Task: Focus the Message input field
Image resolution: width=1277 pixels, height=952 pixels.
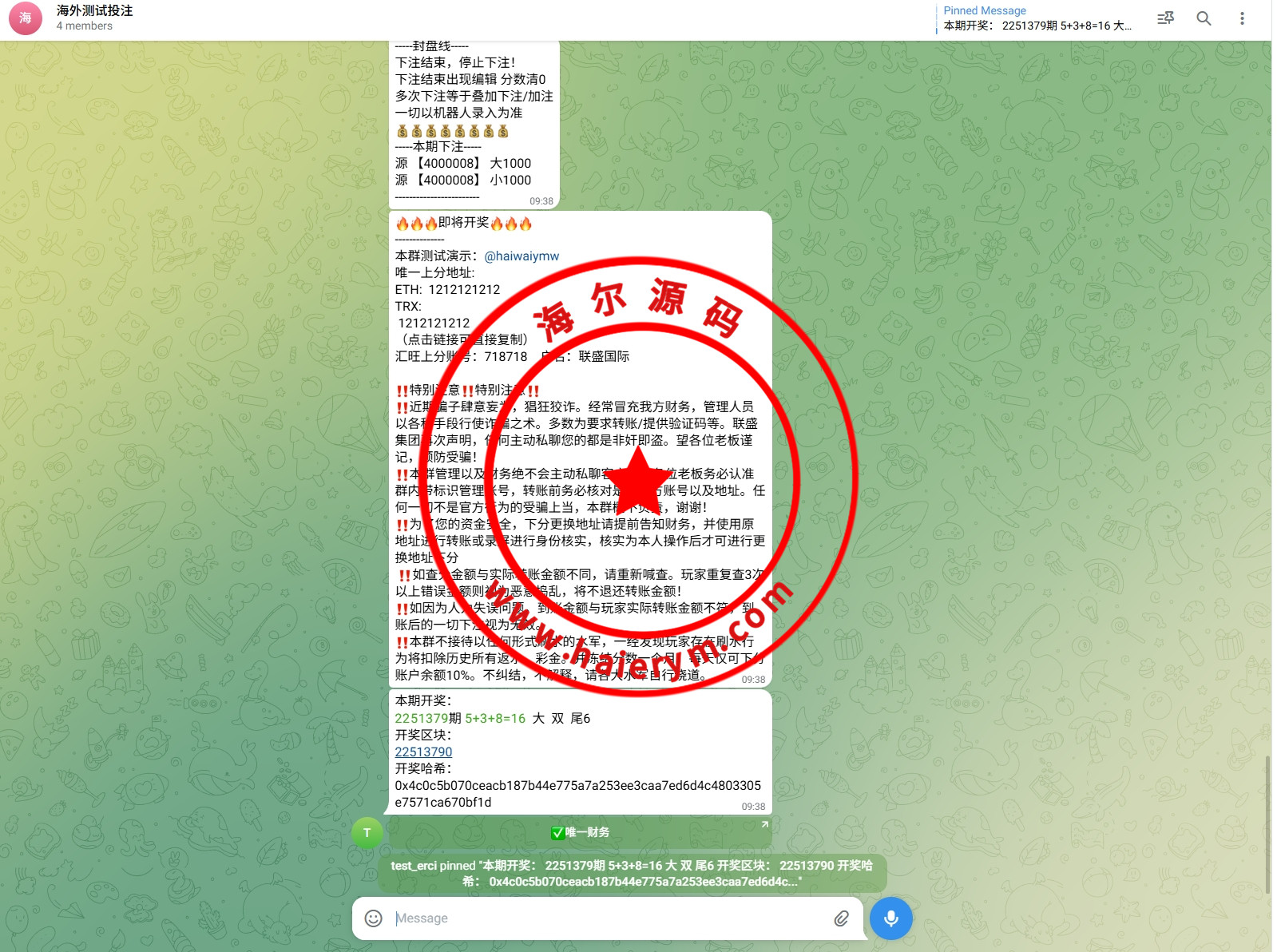Action: point(607,918)
